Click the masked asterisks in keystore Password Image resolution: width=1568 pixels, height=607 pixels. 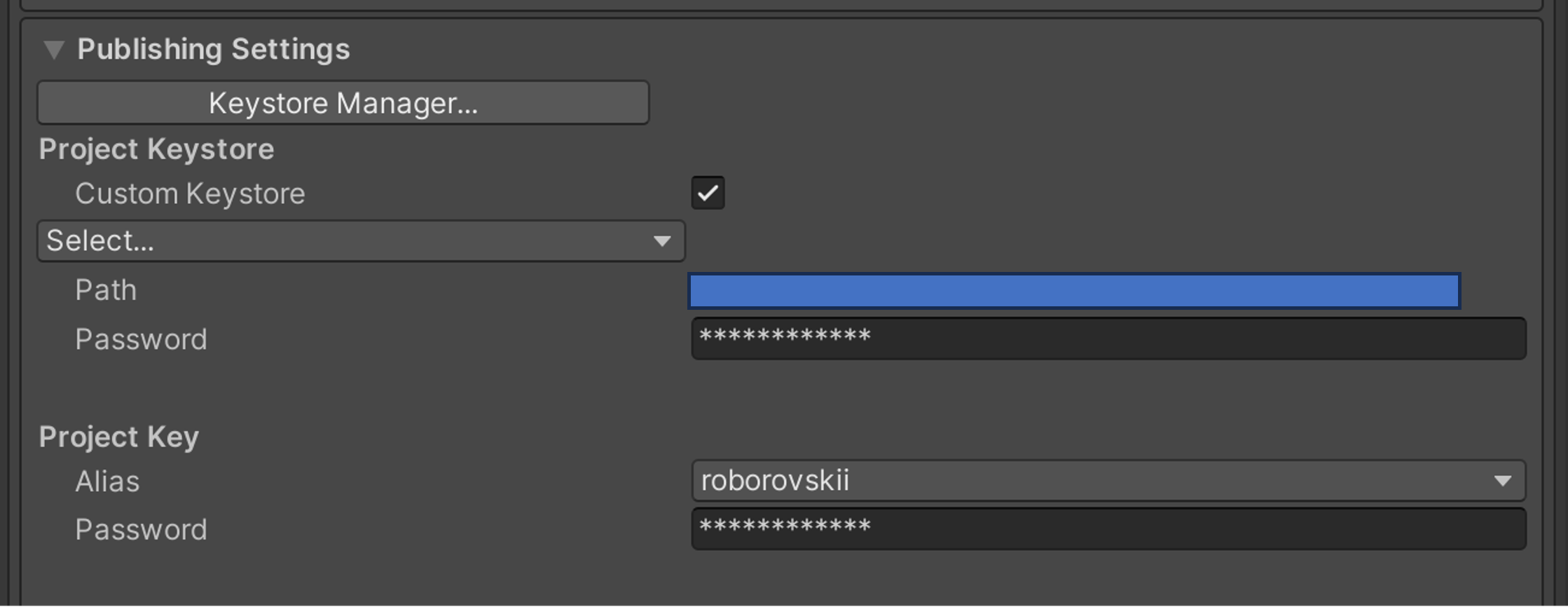(785, 336)
